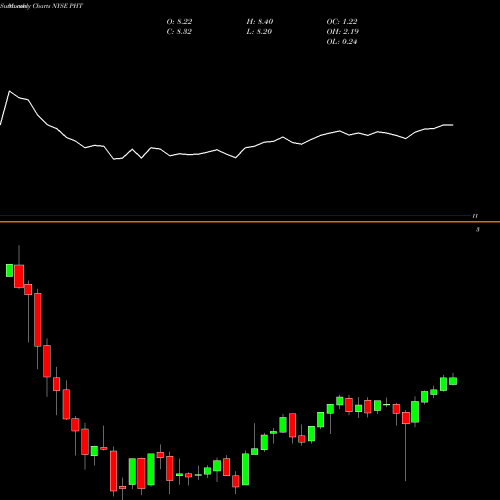This screenshot has height=500, width=500.
Task: Select the 'OC: 1.22' reading
Action: pos(342,22)
